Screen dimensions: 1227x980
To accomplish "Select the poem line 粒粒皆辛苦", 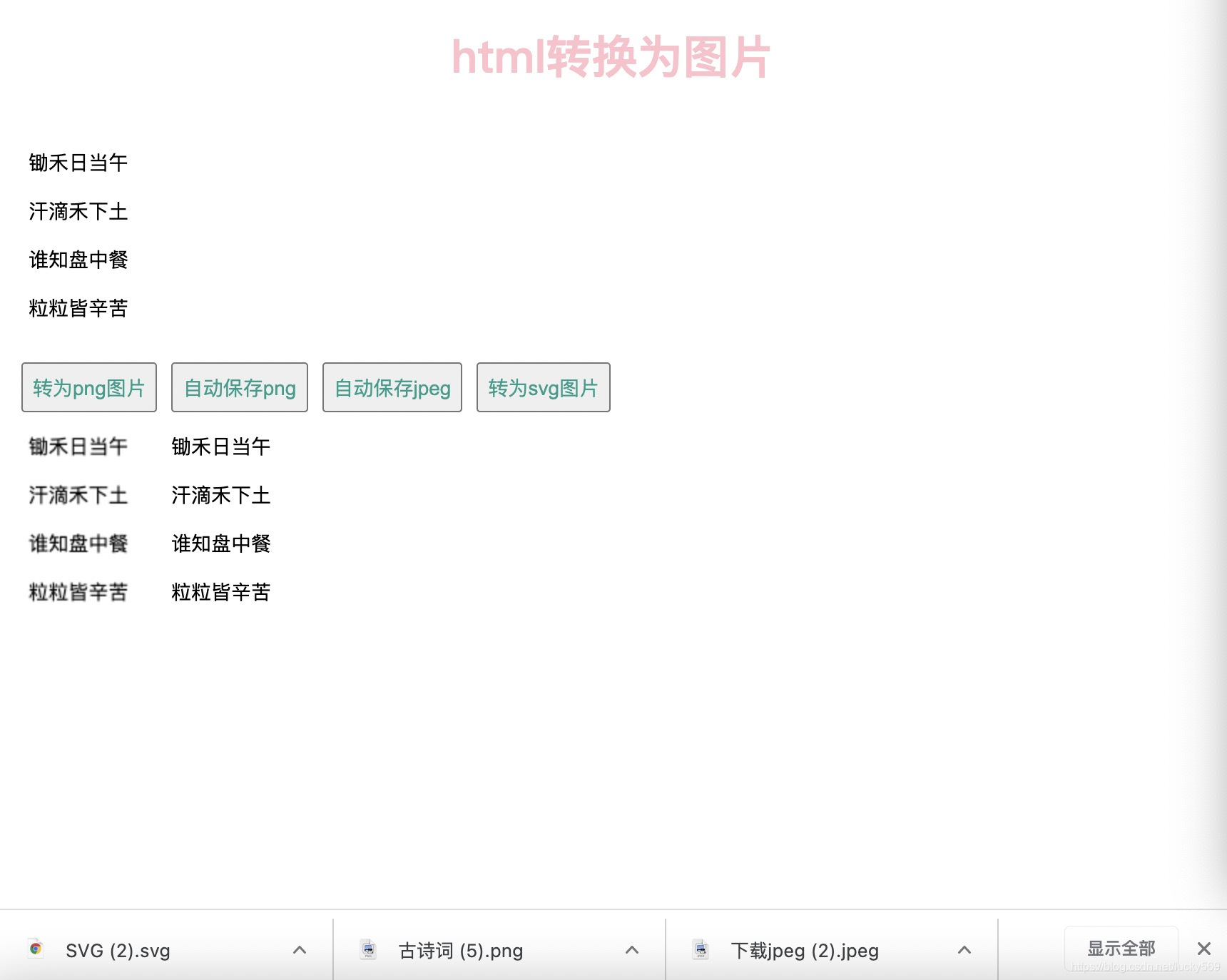I will (x=77, y=308).
